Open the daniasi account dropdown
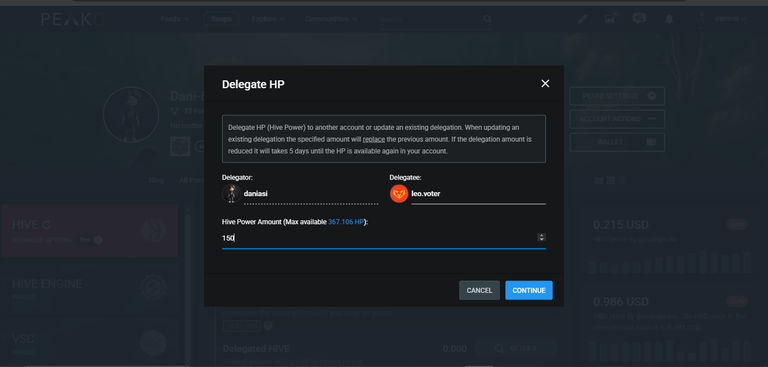The image size is (768, 367). coord(730,19)
